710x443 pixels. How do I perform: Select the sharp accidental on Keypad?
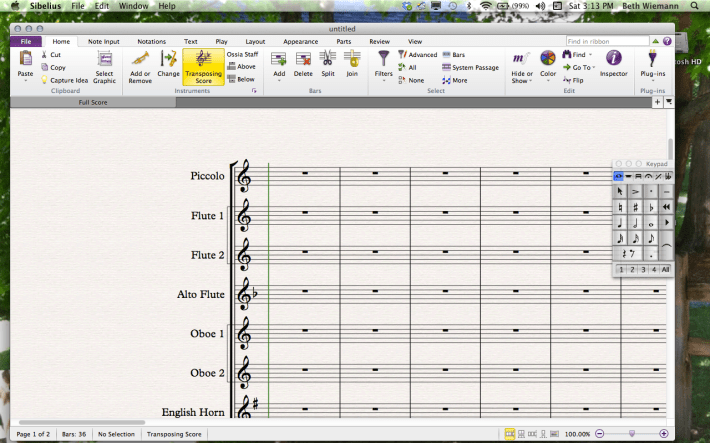tap(635, 206)
